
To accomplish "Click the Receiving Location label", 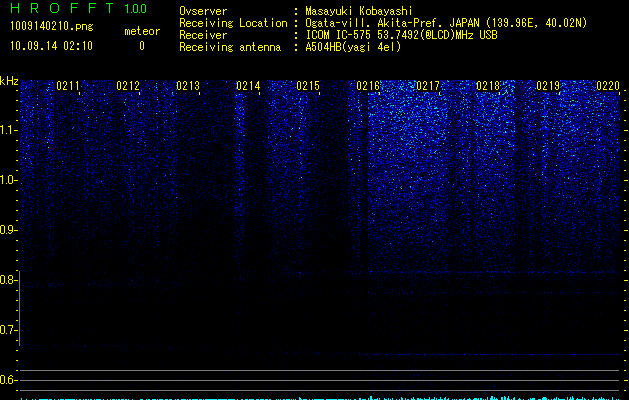I will 233,23.
